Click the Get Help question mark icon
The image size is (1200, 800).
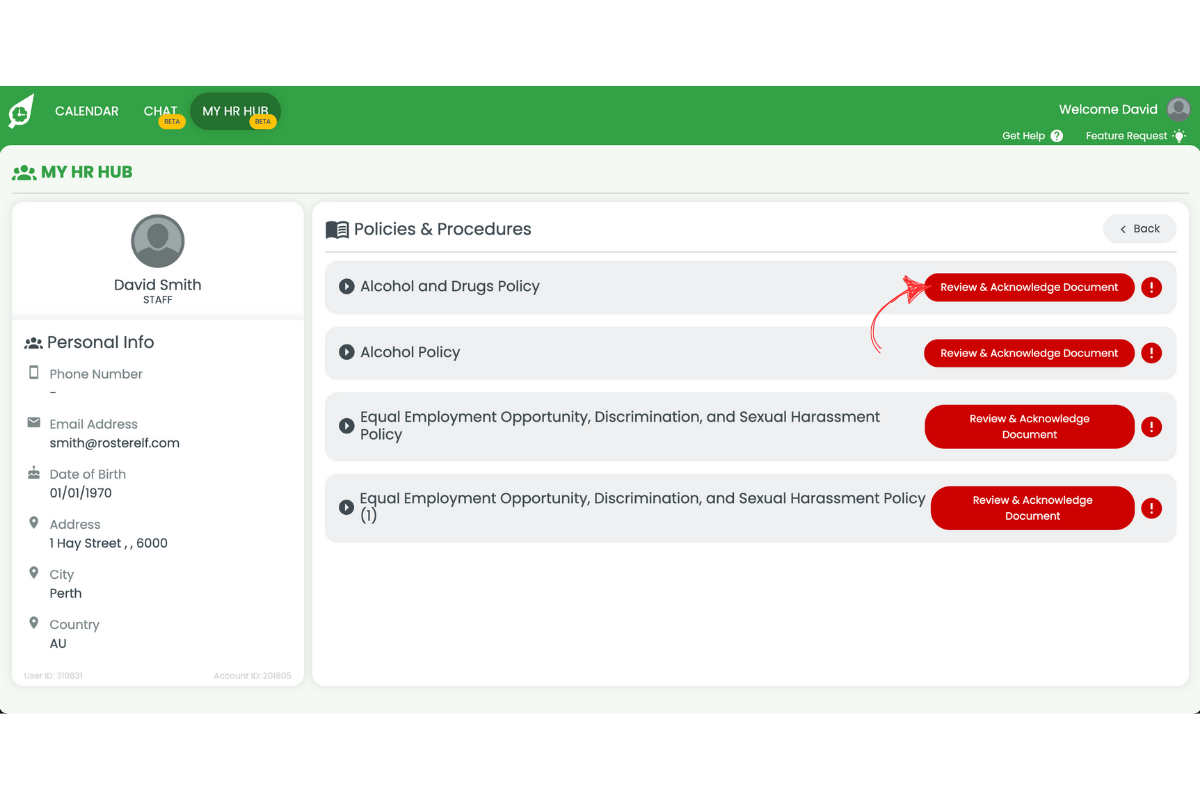[1056, 135]
